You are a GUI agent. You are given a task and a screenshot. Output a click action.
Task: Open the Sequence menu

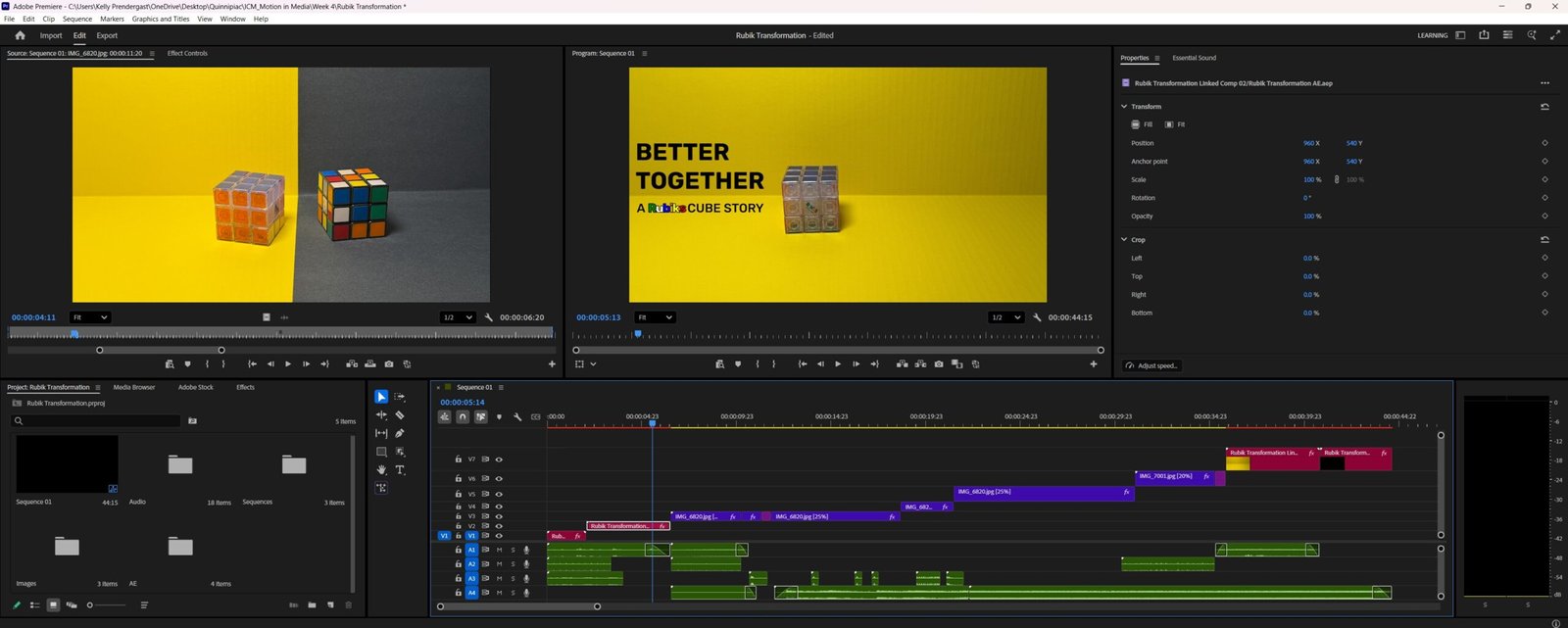click(x=76, y=19)
